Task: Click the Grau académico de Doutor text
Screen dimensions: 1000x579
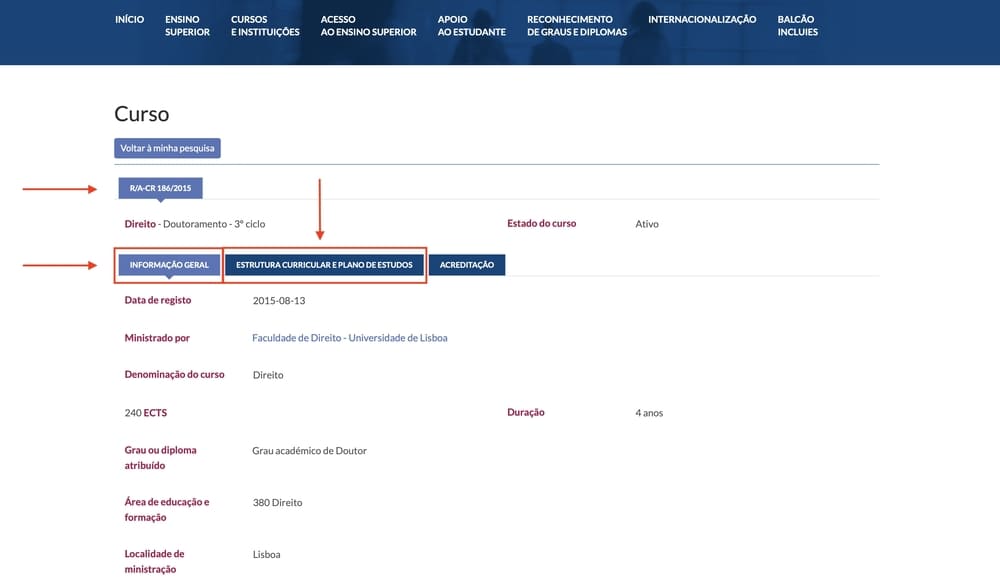Action: pos(309,451)
